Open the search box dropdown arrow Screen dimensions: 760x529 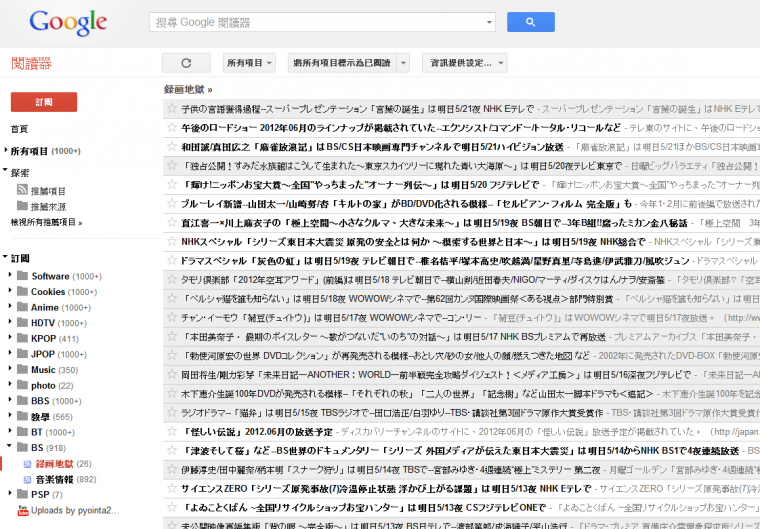pyautogui.click(x=489, y=22)
